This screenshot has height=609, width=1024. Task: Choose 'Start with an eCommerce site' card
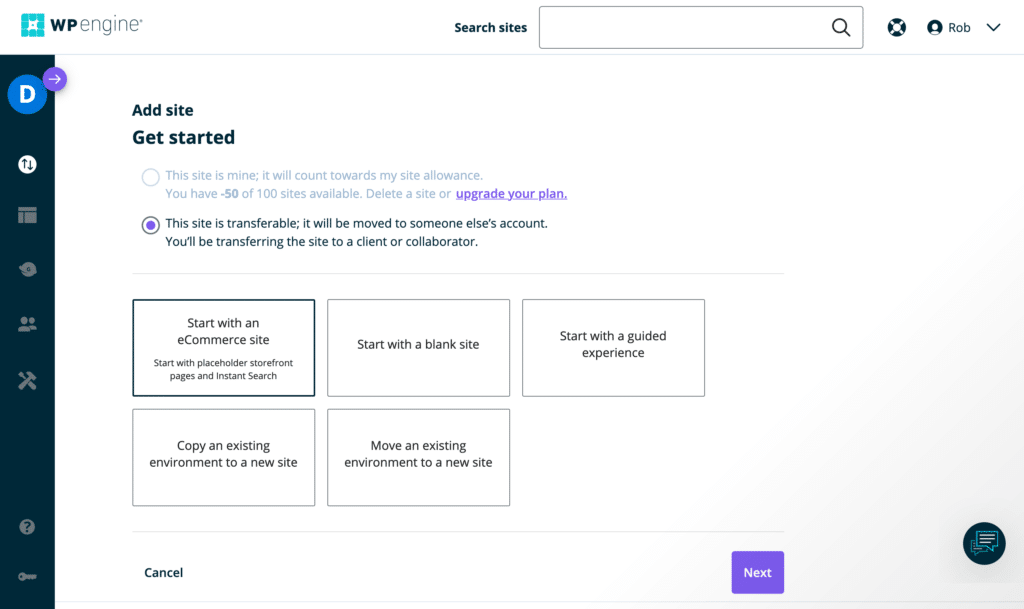coord(223,348)
